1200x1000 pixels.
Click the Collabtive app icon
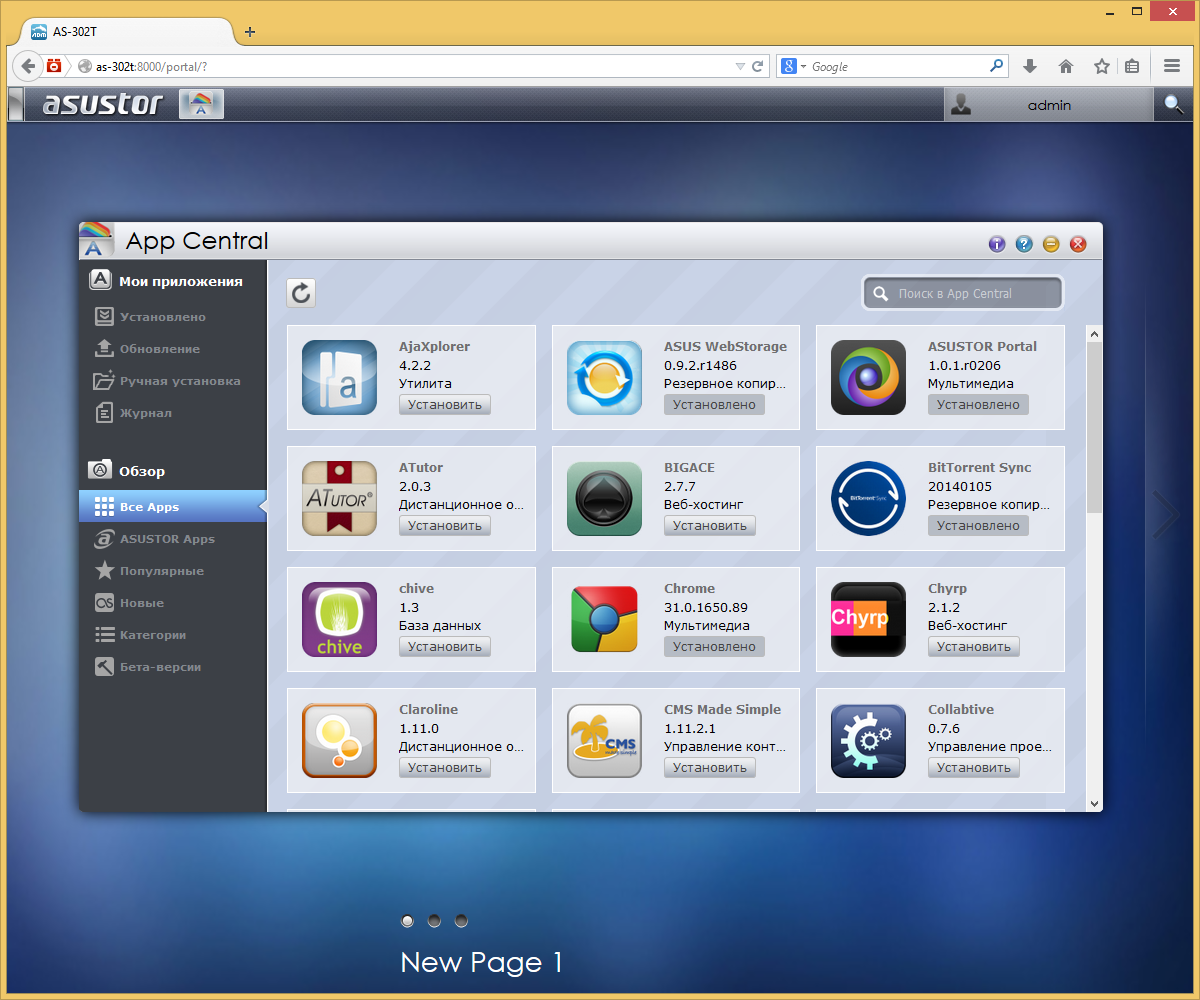pyautogui.click(x=868, y=740)
